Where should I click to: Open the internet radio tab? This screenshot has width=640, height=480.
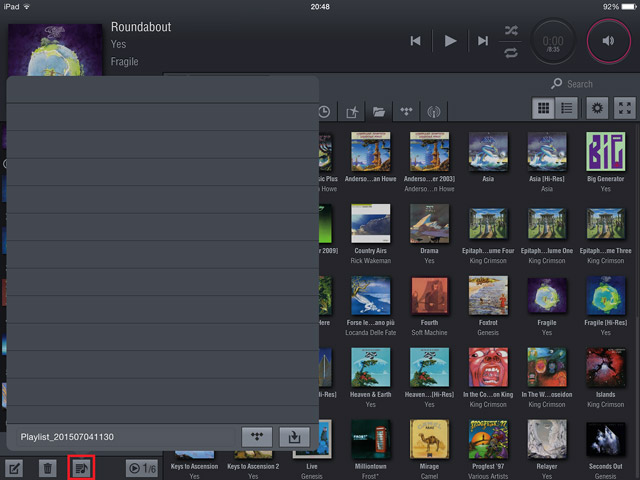[x=434, y=112]
